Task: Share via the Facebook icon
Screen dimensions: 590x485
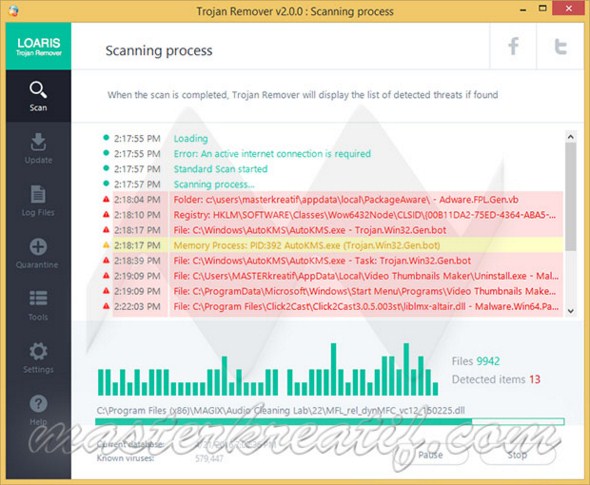Action: pos(513,46)
